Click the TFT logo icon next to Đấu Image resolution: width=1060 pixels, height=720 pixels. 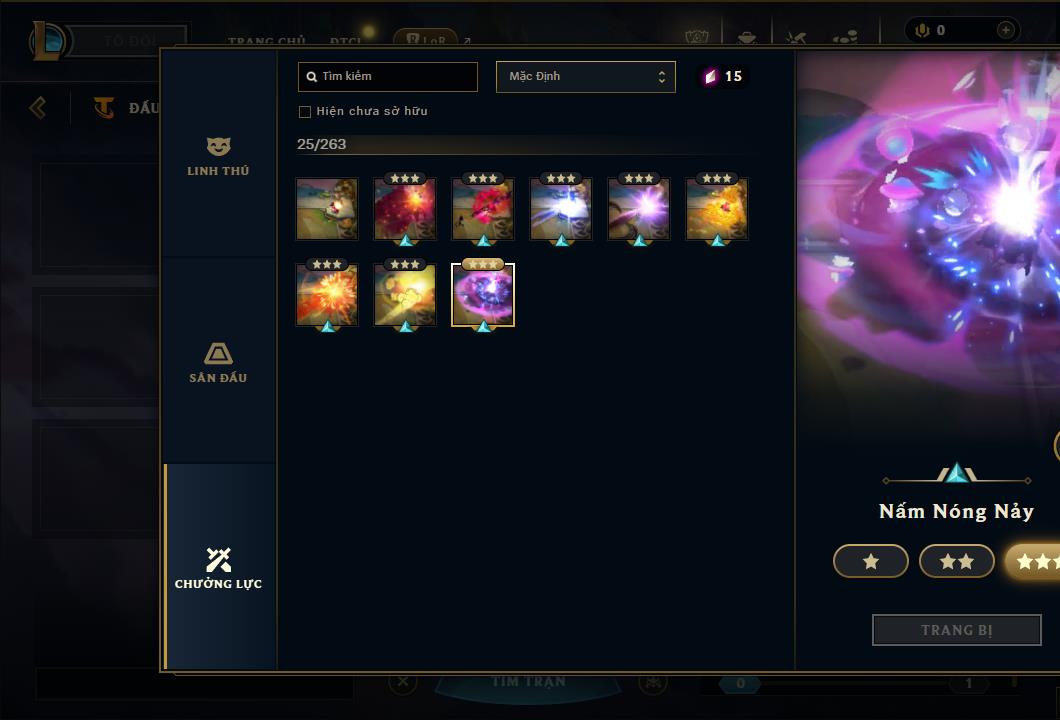(x=103, y=107)
